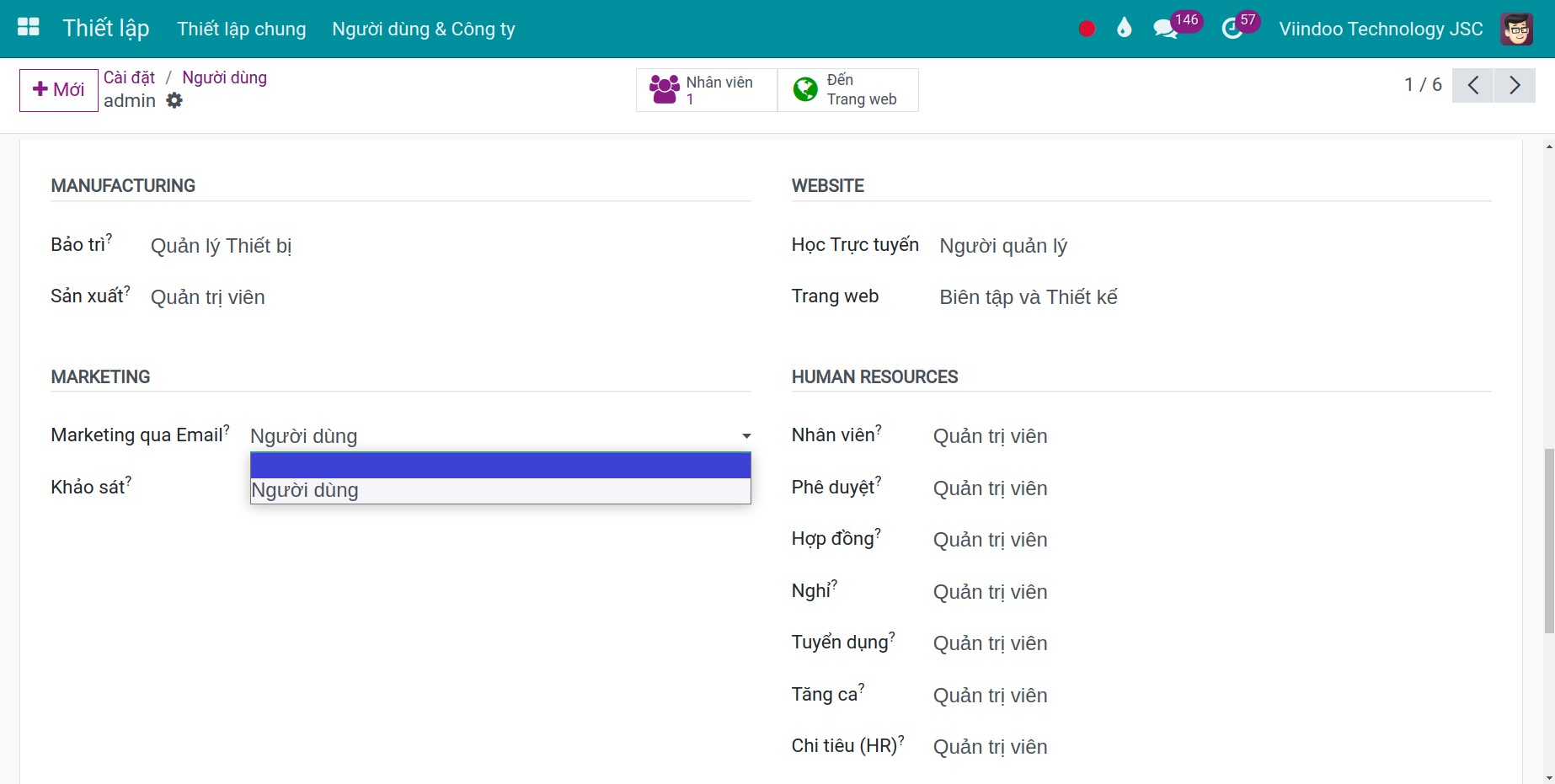The width and height of the screenshot is (1555, 784).
Task: Click the red recording indicator icon
Action: click(1087, 29)
